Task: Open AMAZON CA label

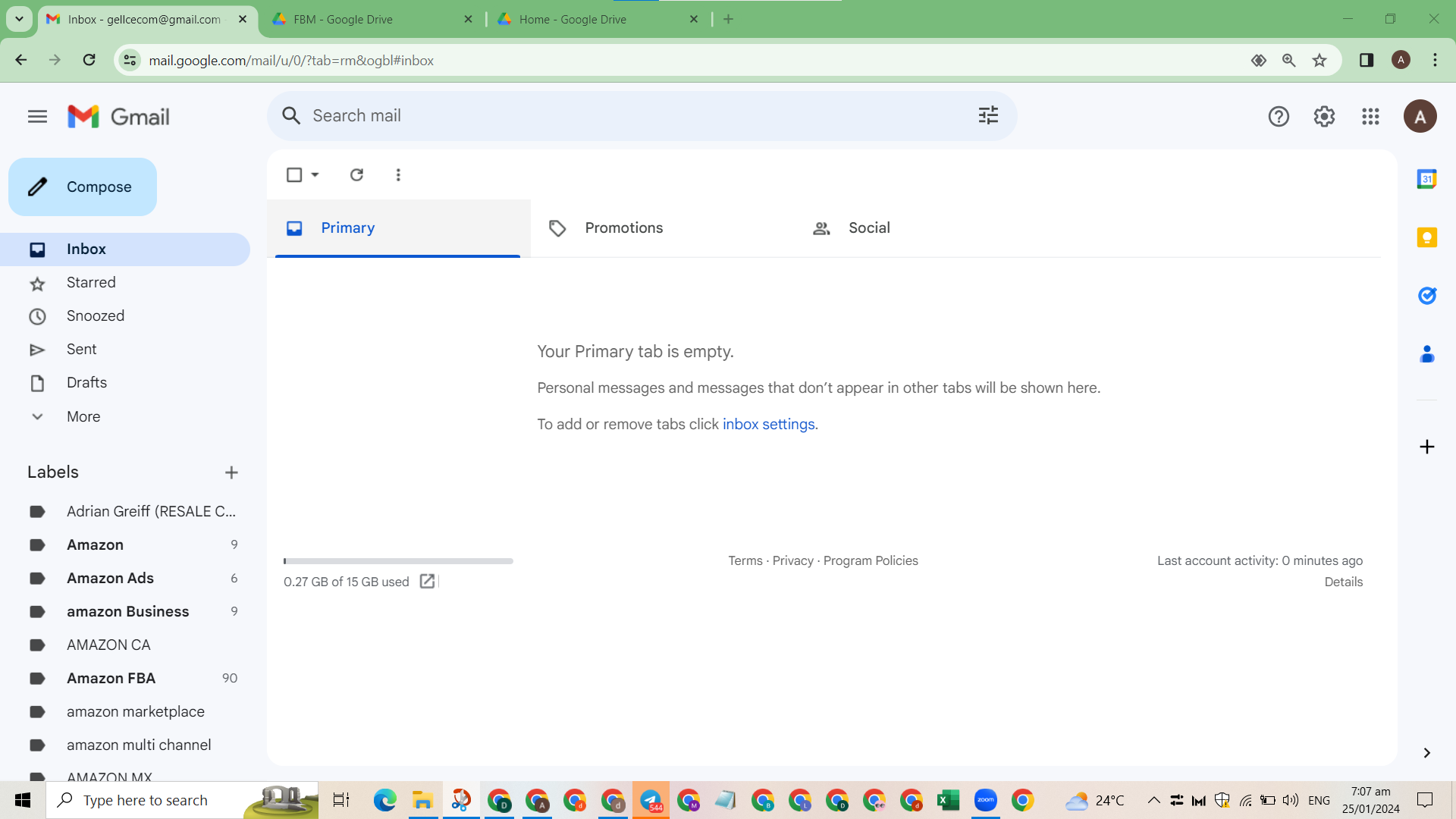Action: click(125, 645)
